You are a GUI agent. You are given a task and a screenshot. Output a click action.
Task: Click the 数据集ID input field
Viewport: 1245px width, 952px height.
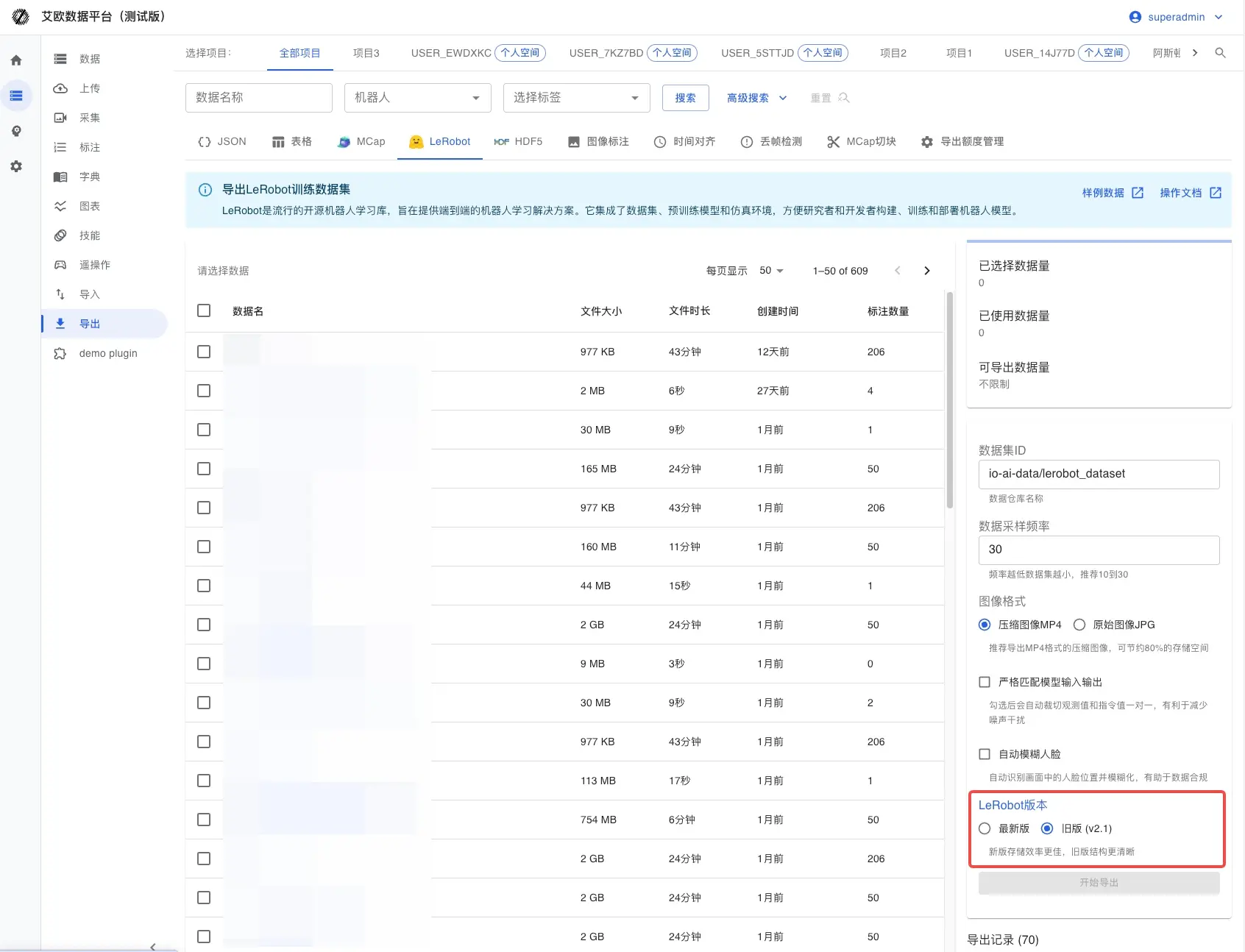(x=1098, y=474)
